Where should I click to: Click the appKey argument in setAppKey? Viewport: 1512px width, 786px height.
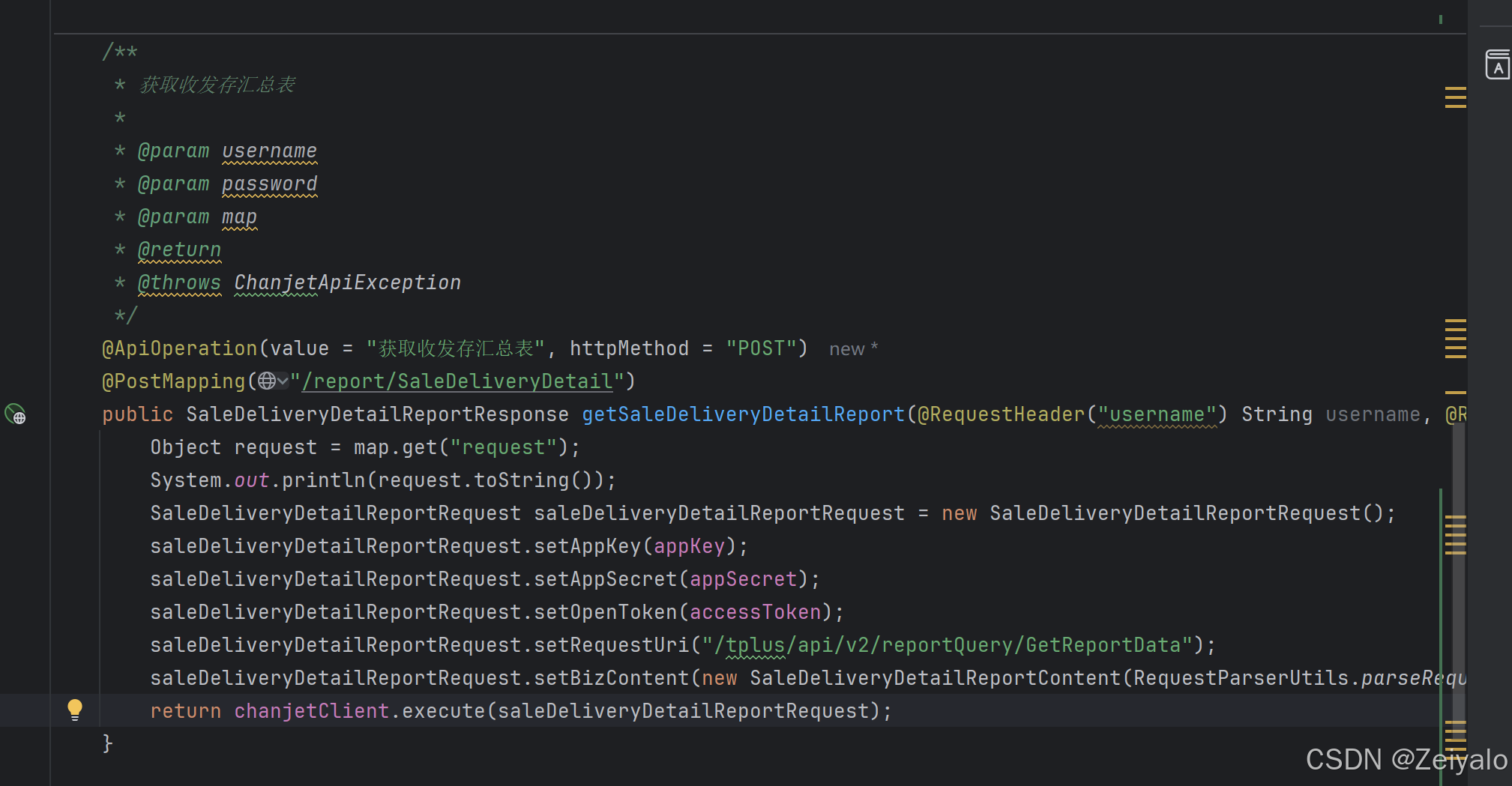pyautogui.click(x=690, y=546)
